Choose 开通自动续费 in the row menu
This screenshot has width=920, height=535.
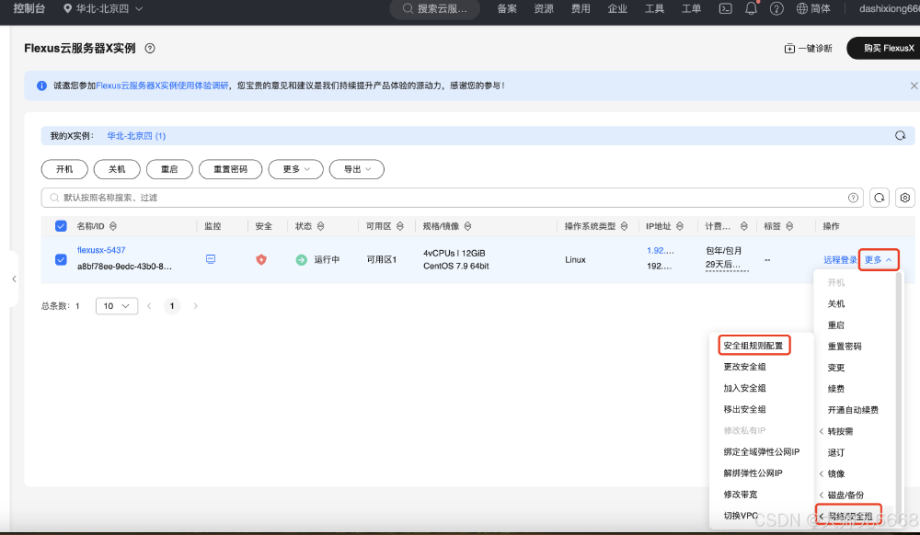coord(853,409)
